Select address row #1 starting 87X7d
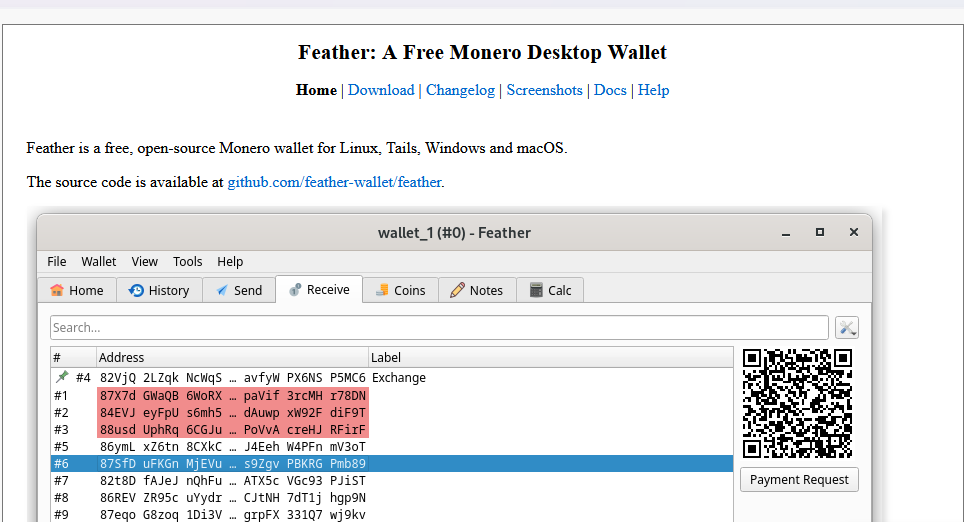Screen dimensions: 964x522 click(392, 395)
